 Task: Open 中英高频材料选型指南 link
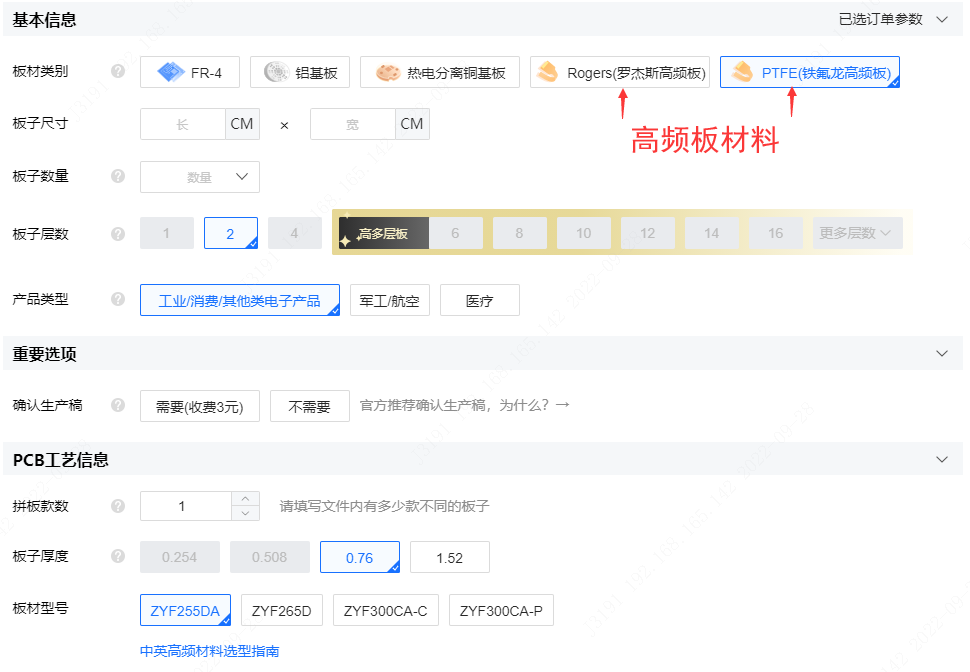(210, 651)
